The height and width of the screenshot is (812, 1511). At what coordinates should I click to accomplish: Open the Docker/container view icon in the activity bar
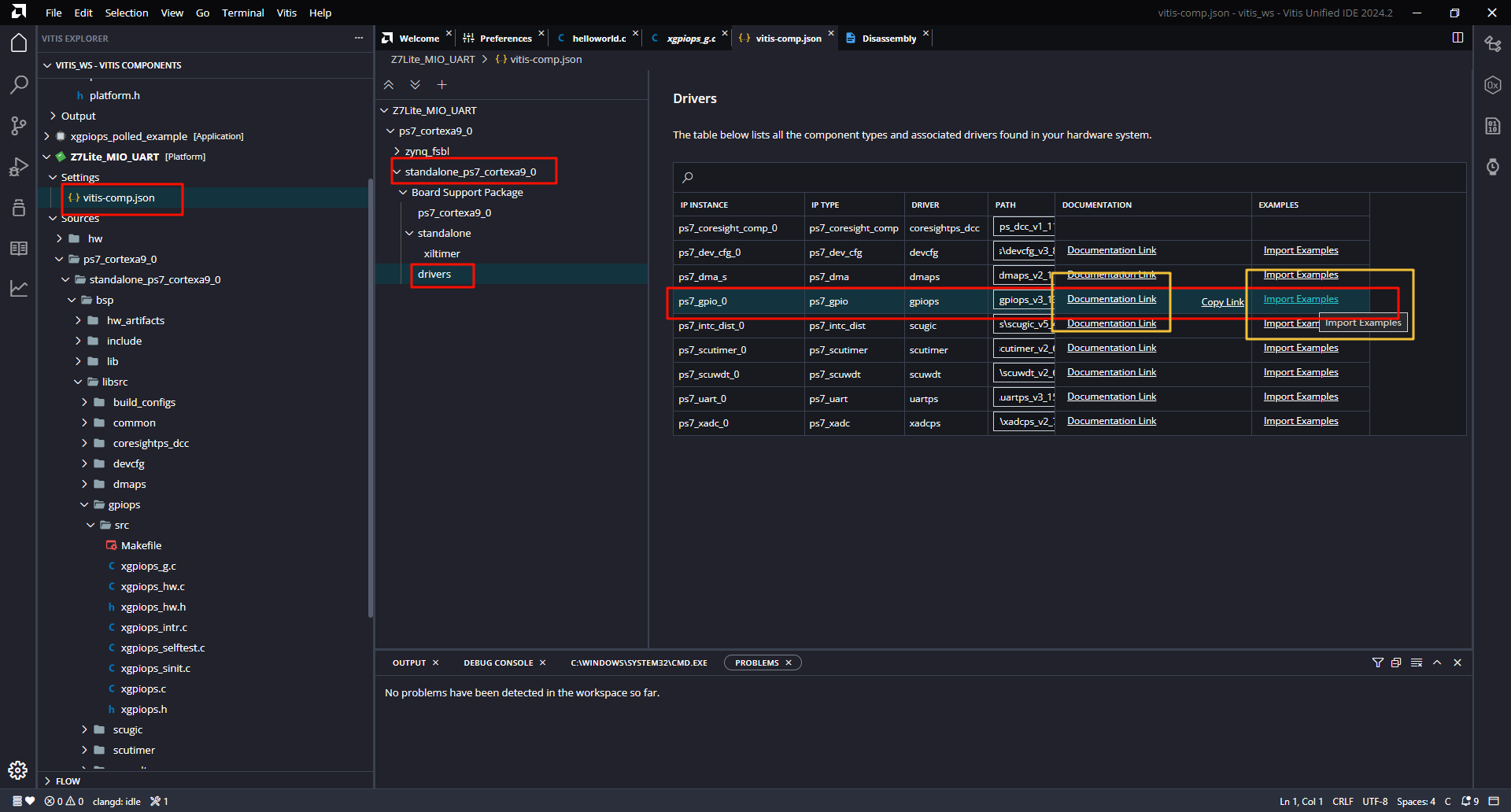click(19, 207)
